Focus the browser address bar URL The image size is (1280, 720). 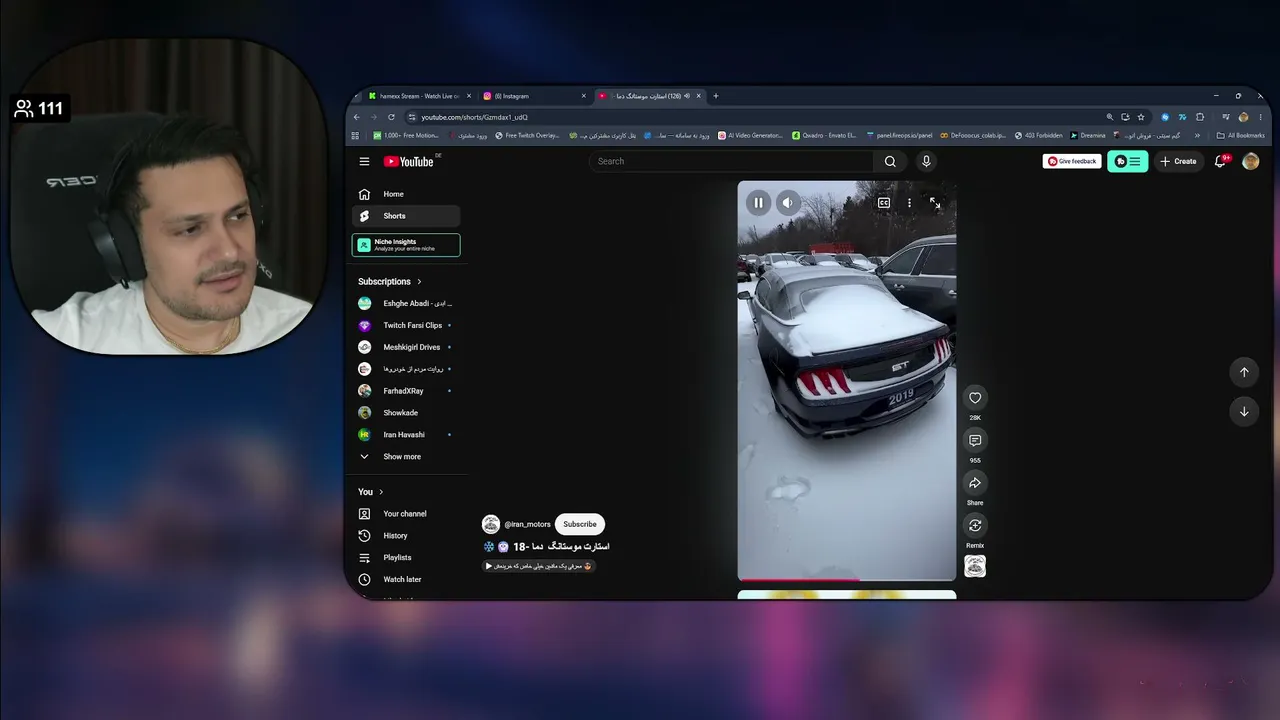click(475, 117)
